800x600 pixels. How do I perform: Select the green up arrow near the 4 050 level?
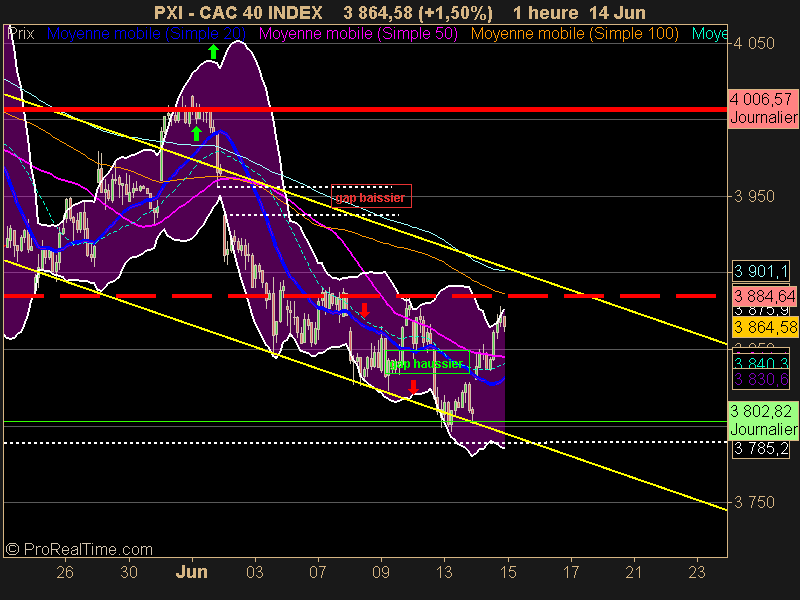[x=213, y=52]
